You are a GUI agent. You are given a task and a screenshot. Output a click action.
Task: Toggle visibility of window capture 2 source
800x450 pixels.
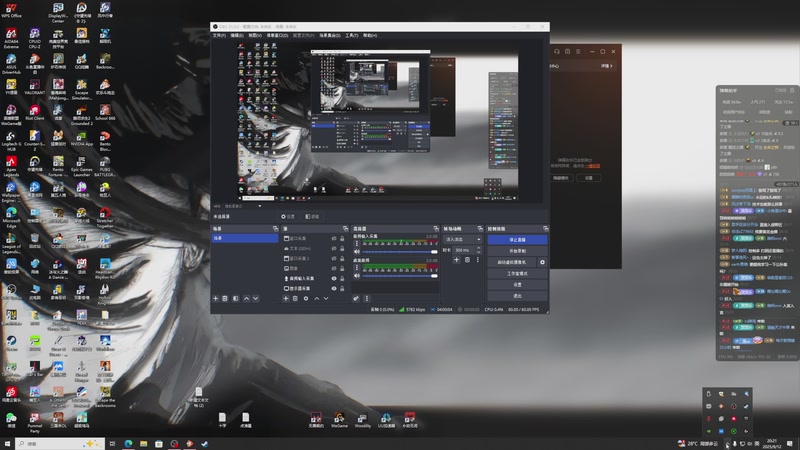(334, 258)
